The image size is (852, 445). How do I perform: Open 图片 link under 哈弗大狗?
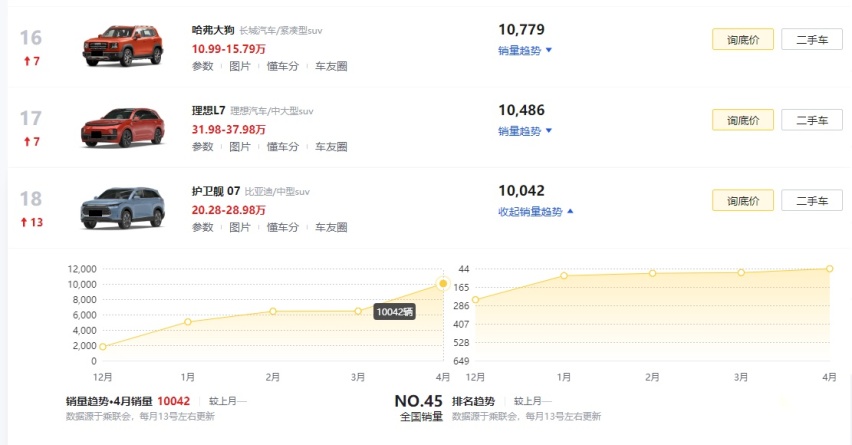[x=240, y=66]
